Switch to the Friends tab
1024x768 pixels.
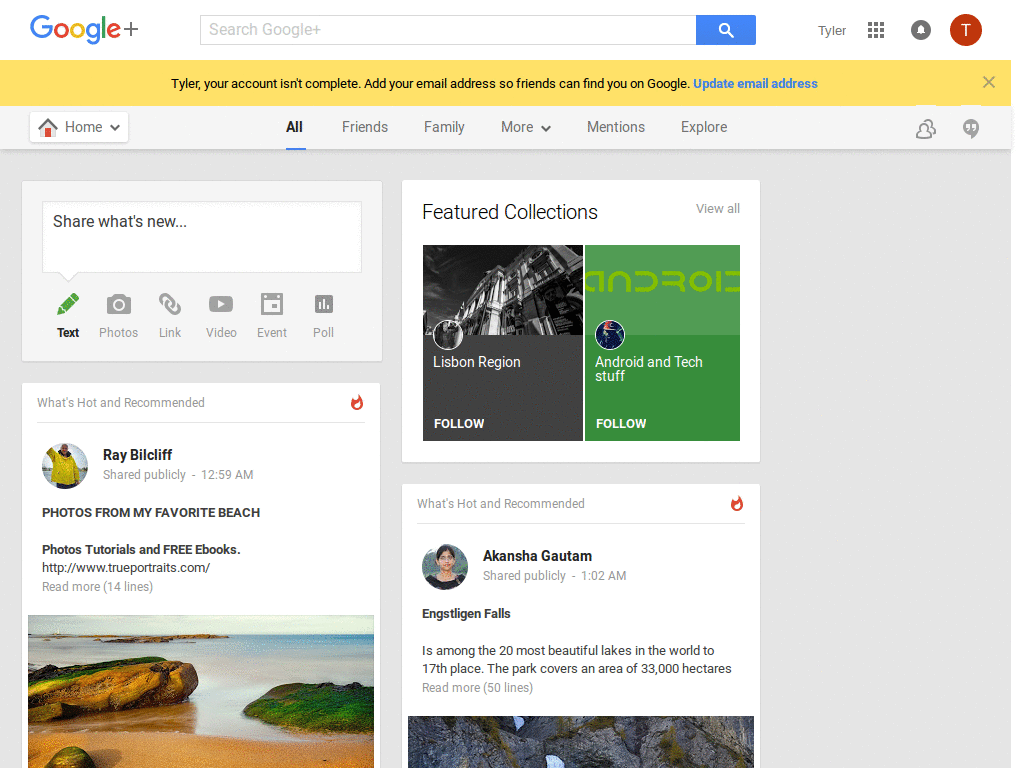click(x=364, y=127)
